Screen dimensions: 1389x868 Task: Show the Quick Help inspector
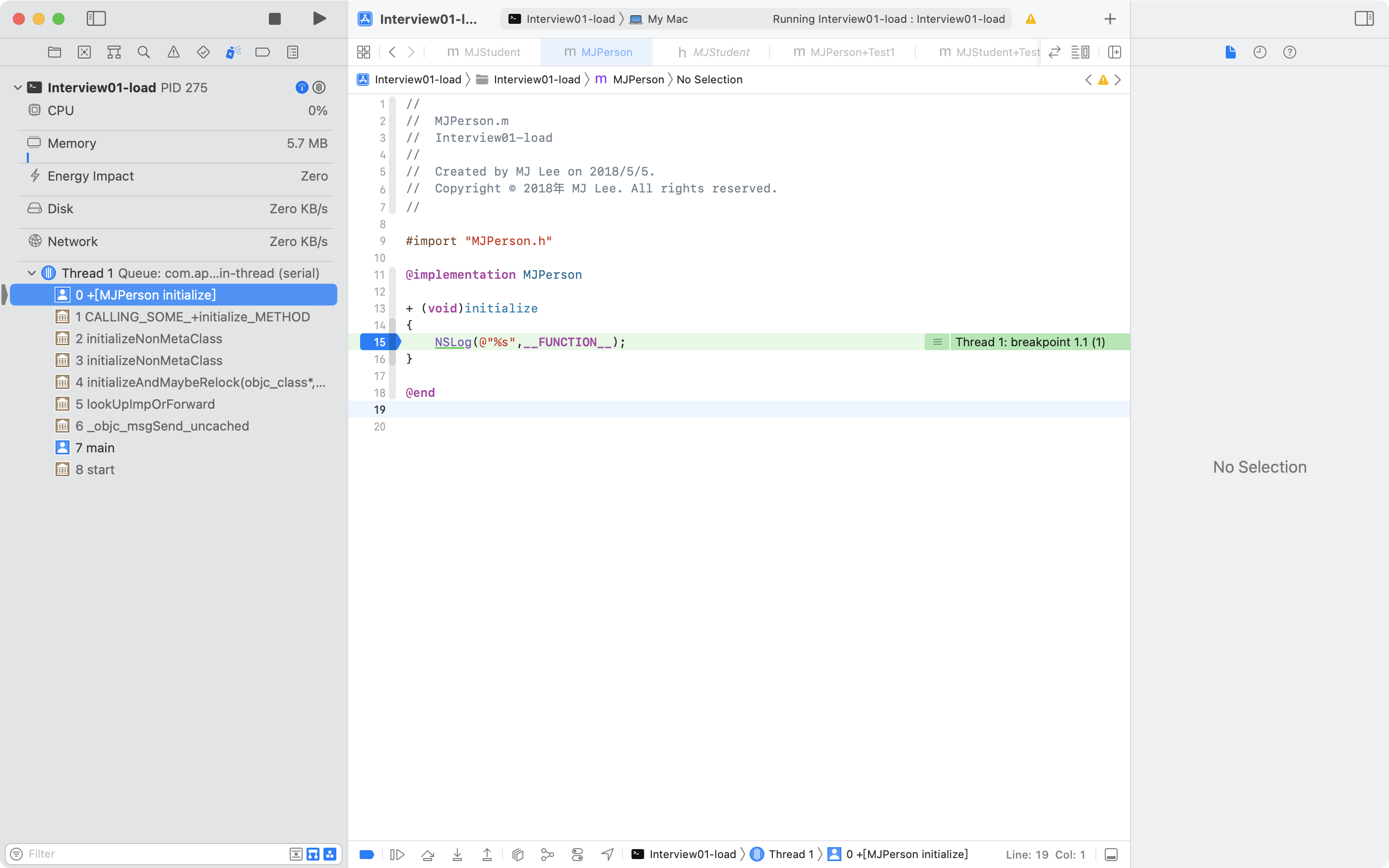point(1290,52)
